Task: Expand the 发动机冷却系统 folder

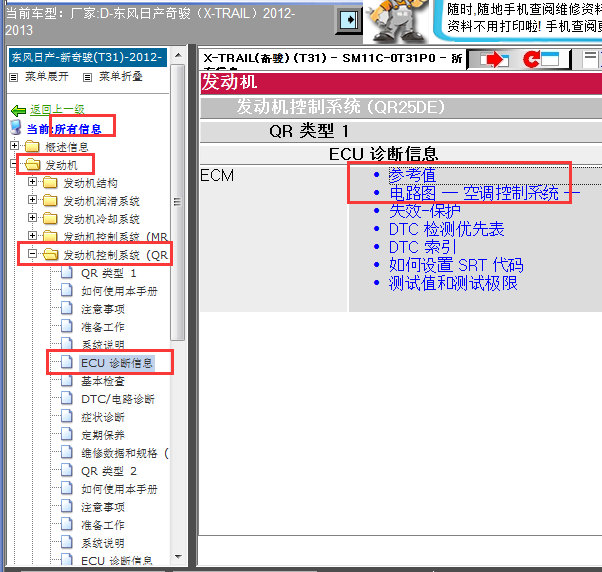Action: pyautogui.click(x=32, y=218)
